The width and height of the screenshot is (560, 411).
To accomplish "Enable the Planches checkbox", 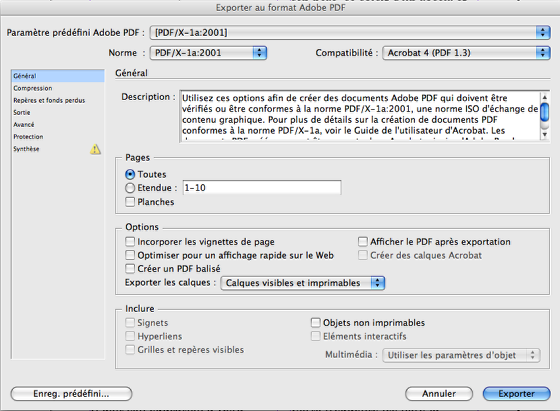I will pos(130,202).
